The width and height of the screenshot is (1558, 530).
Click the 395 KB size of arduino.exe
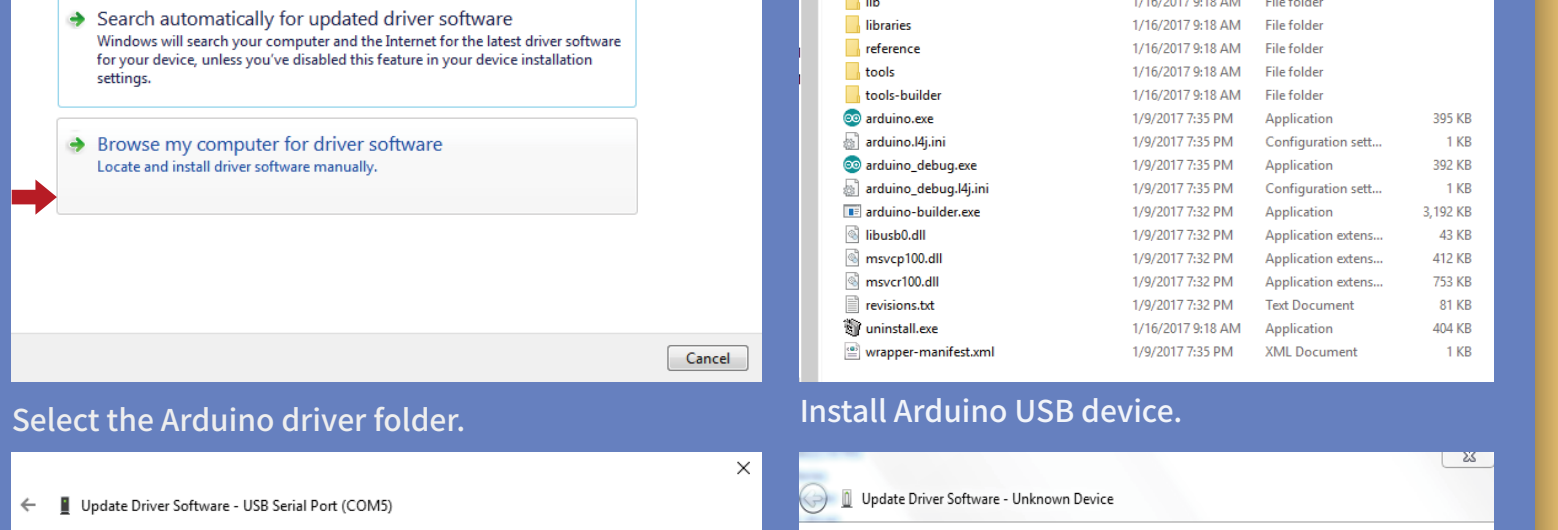tap(1452, 118)
